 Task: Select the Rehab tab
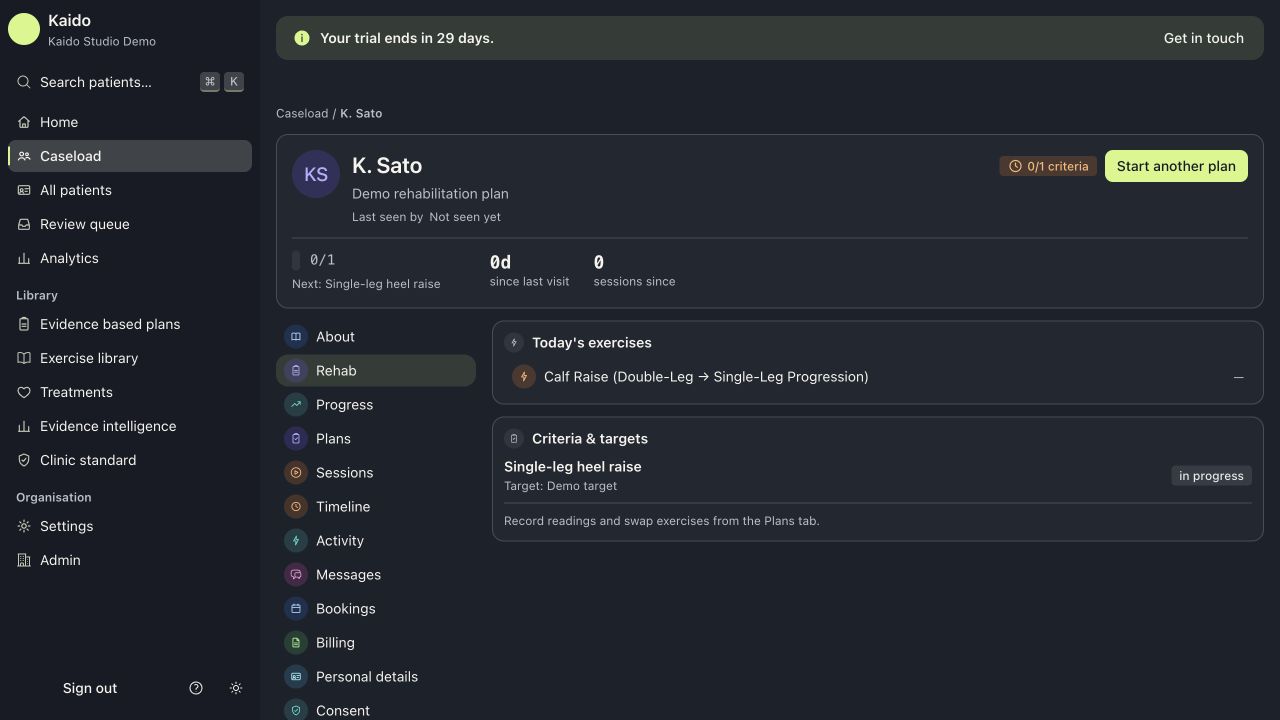(x=376, y=371)
